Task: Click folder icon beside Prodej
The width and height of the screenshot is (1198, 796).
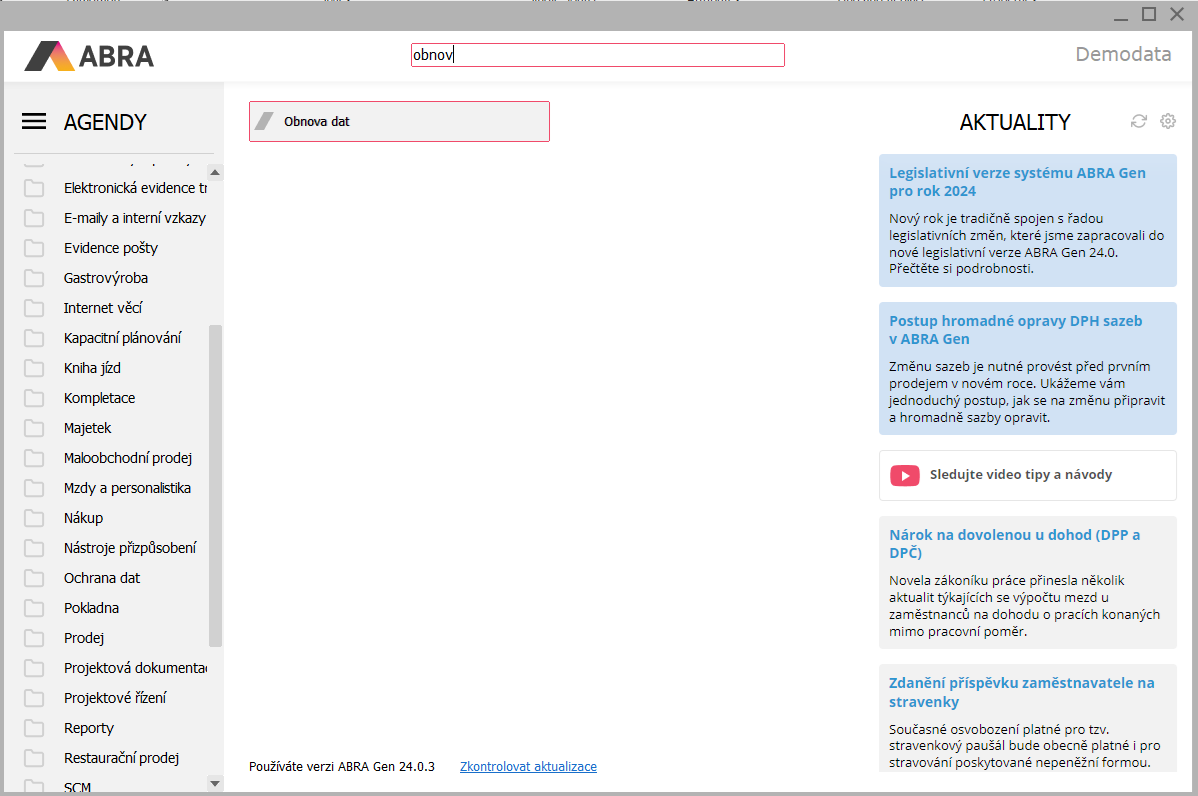Action: 34,638
